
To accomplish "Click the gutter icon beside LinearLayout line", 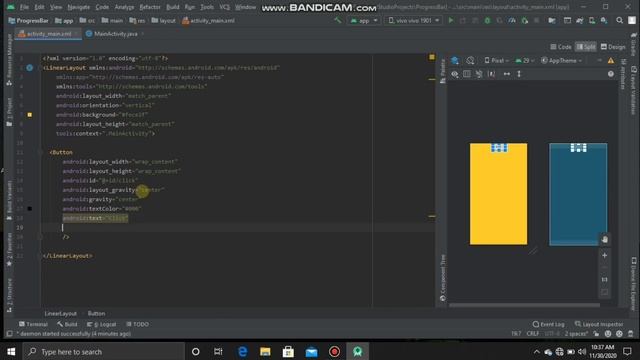I will tap(29, 68).
